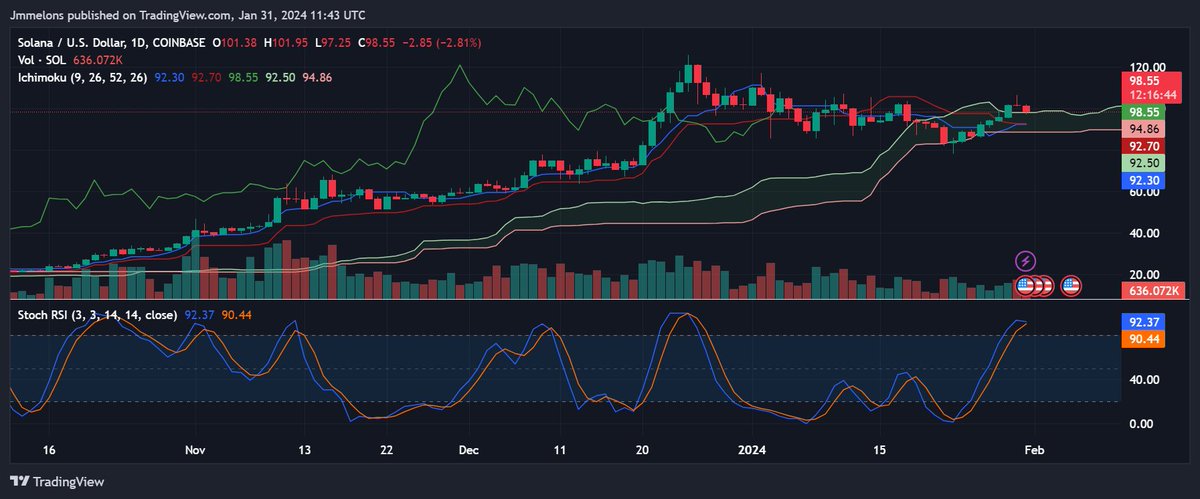Screen dimensions: 1200x499
Task: Click the light green 92.50 tag on the price axis
Action: click(x=1143, y=163)
